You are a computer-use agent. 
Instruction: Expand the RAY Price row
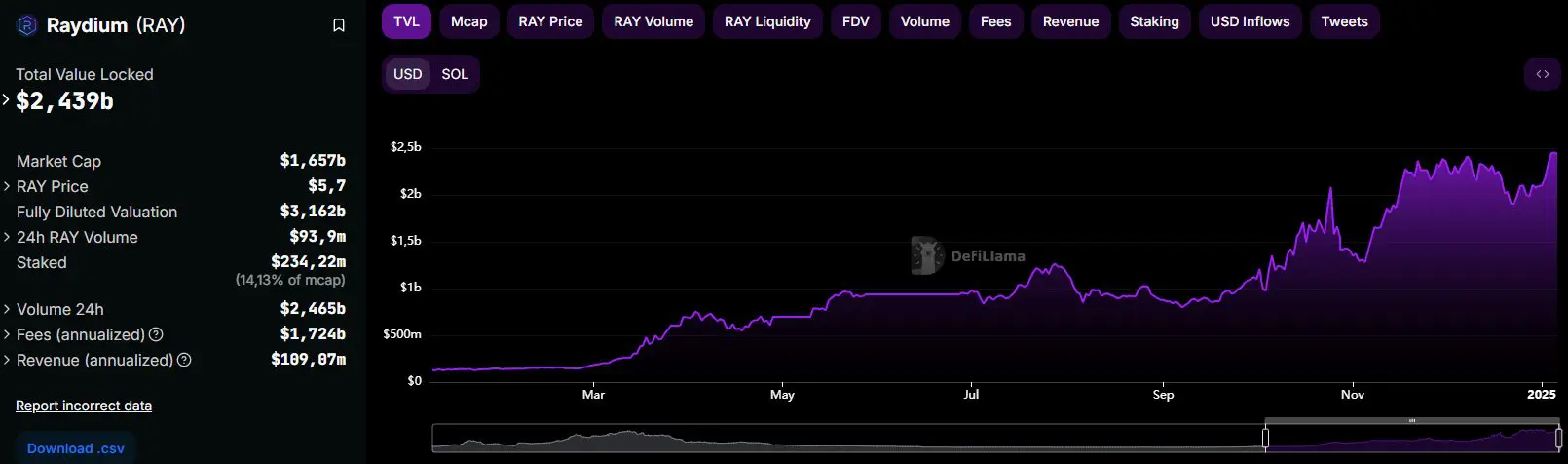(x=7, y=186)
